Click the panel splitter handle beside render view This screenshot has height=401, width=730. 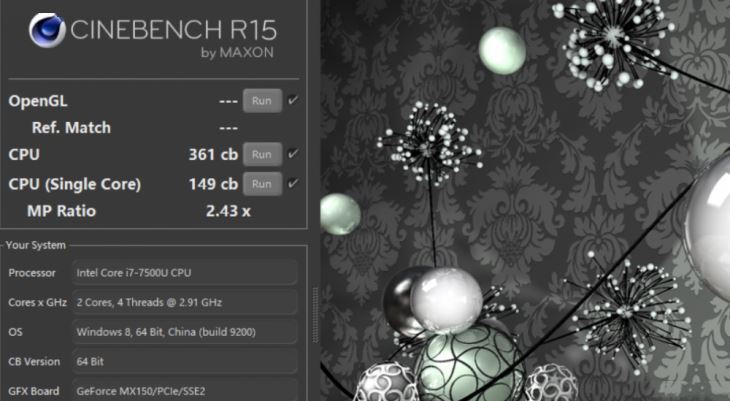[315, 315]
